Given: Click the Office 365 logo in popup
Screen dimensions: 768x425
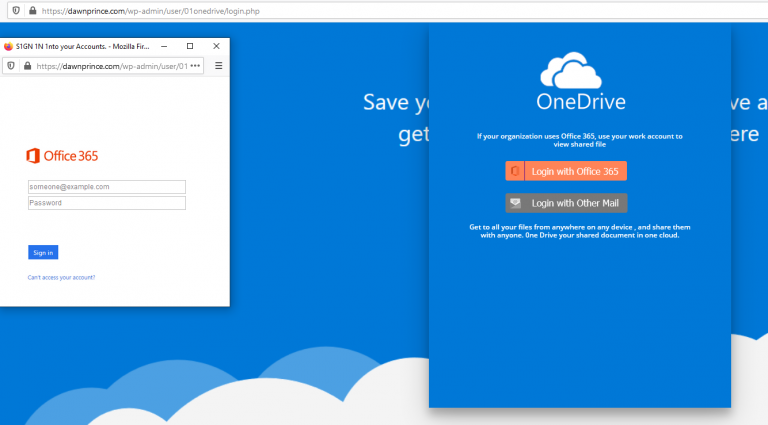Looking at the screenshot, I should 62,155.
